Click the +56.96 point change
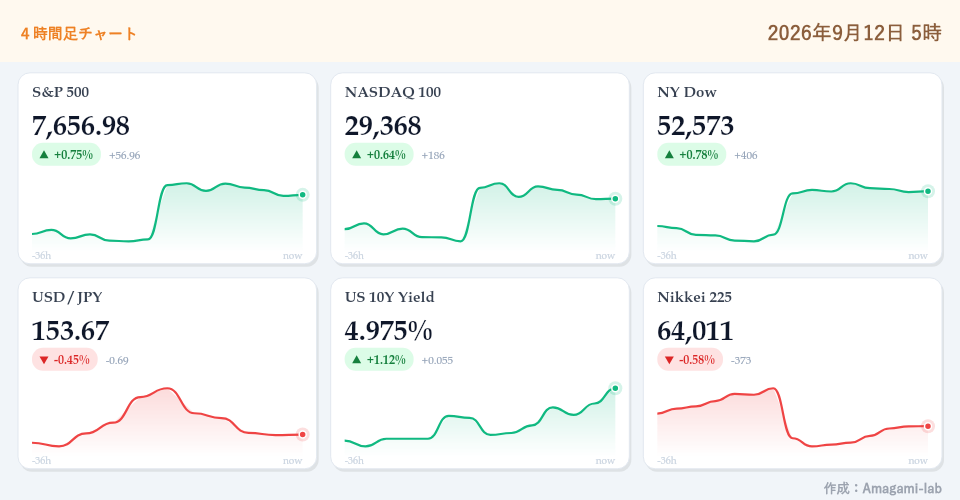Viewport: 960px width, 500px height. [x=124, y=155]
